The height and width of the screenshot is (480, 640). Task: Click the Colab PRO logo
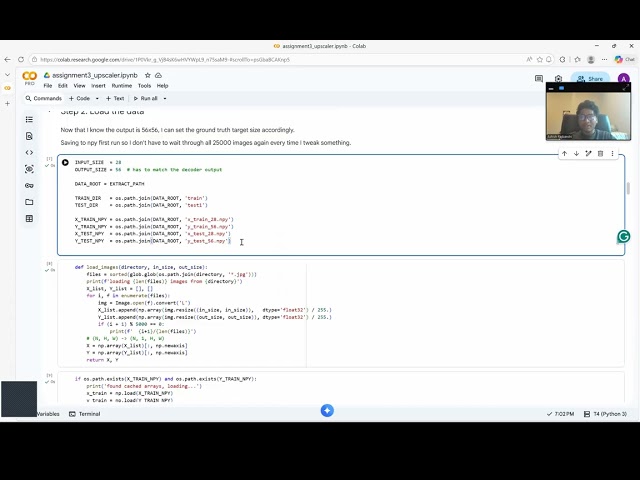point(29,78)
